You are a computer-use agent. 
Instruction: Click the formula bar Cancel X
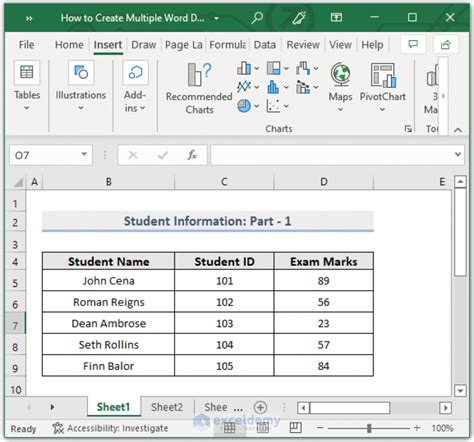133,155
